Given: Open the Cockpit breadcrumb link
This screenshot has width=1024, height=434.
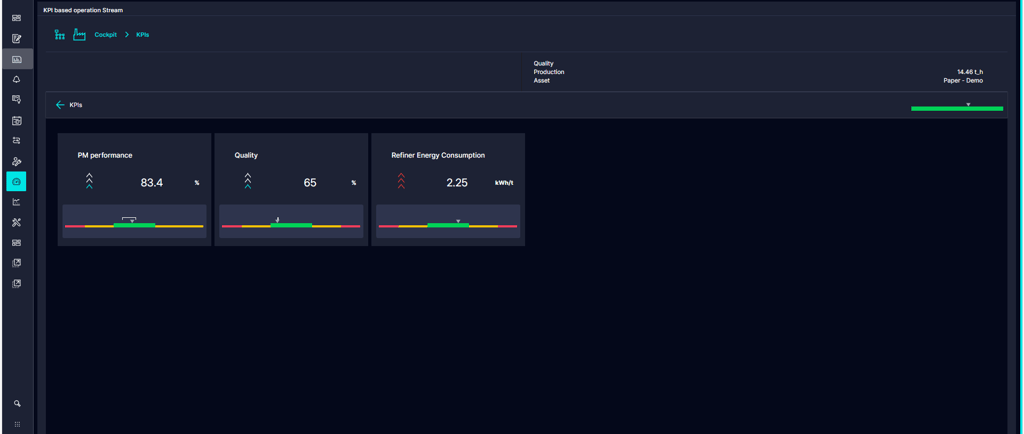Looking at the screenshot, I should pyautogui.click(x=106, y=35).
